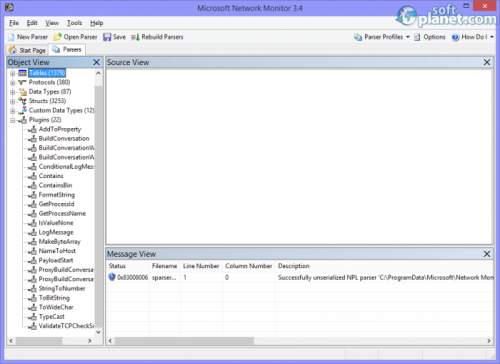Close the Source View panel
Screen dimensions: 500x364
tap(487, 62)
